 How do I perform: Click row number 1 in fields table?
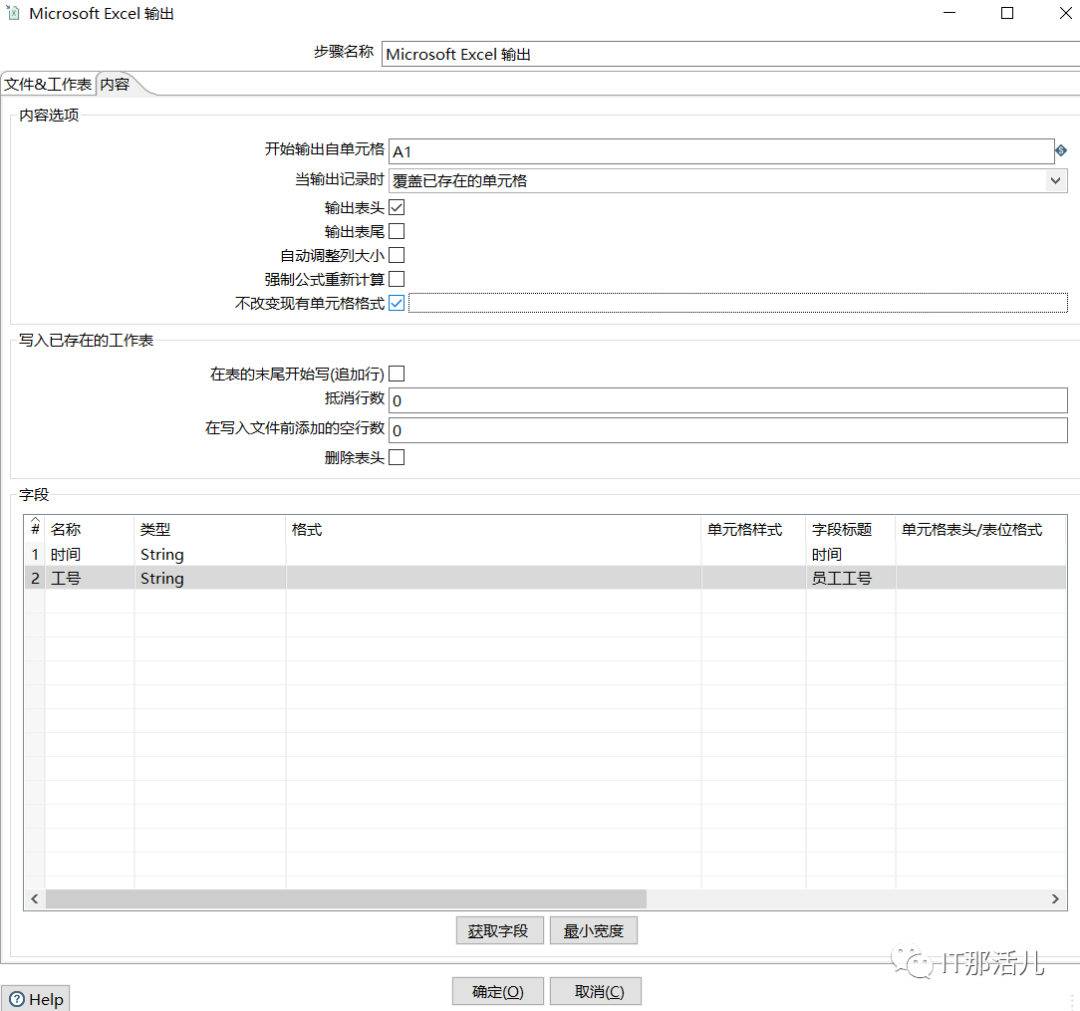(x=35, y=554)
